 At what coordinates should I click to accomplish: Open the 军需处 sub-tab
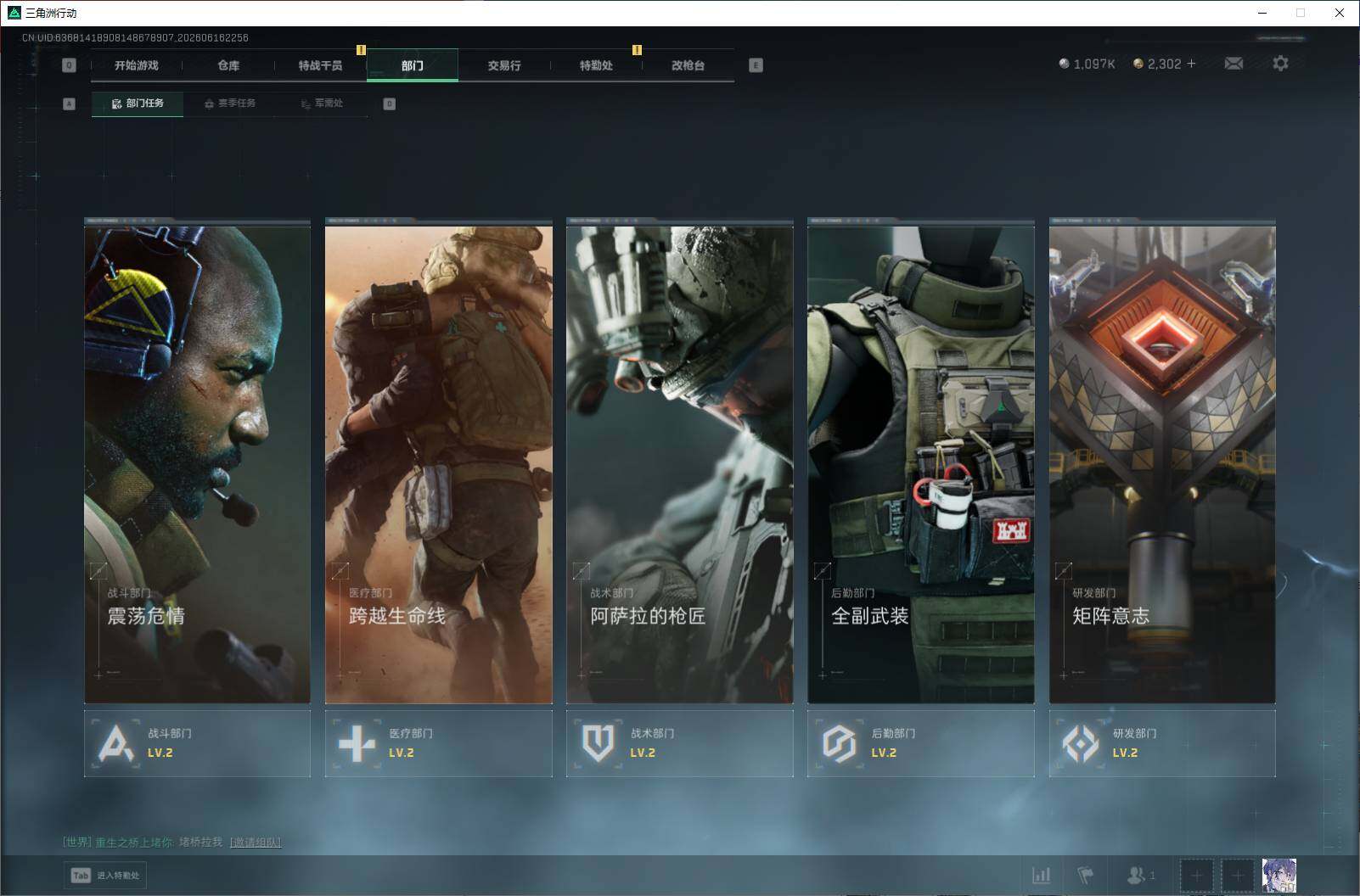322,104
